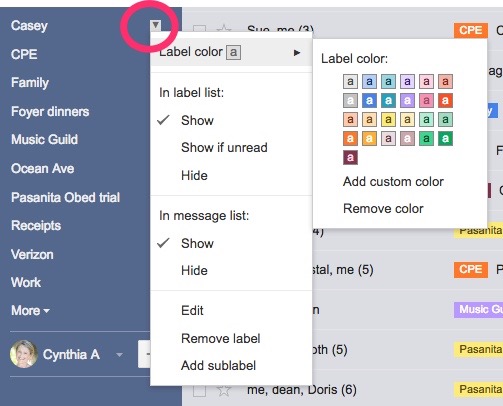Open the Pasanita Obed trial label

click(65, 197)
